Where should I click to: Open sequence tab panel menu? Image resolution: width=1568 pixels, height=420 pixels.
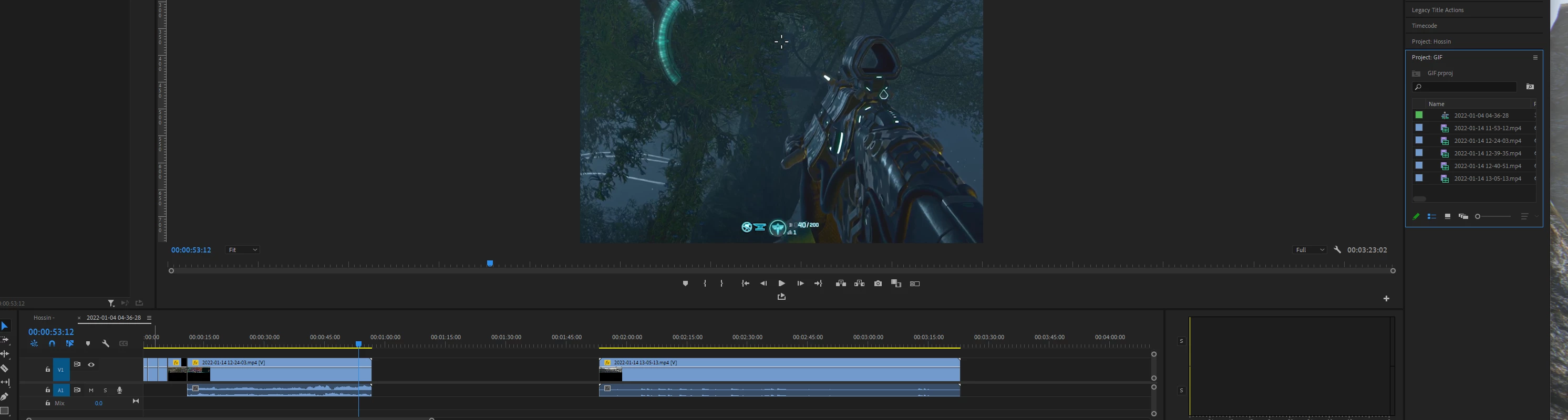(x=149, y=318)
